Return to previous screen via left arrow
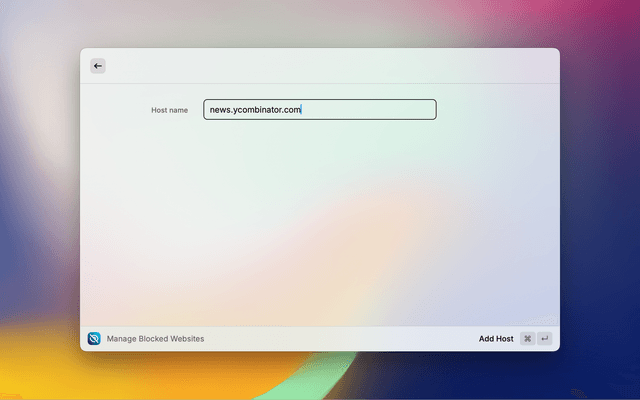This screenshot has height=400, width=640. tap(98, 66)
